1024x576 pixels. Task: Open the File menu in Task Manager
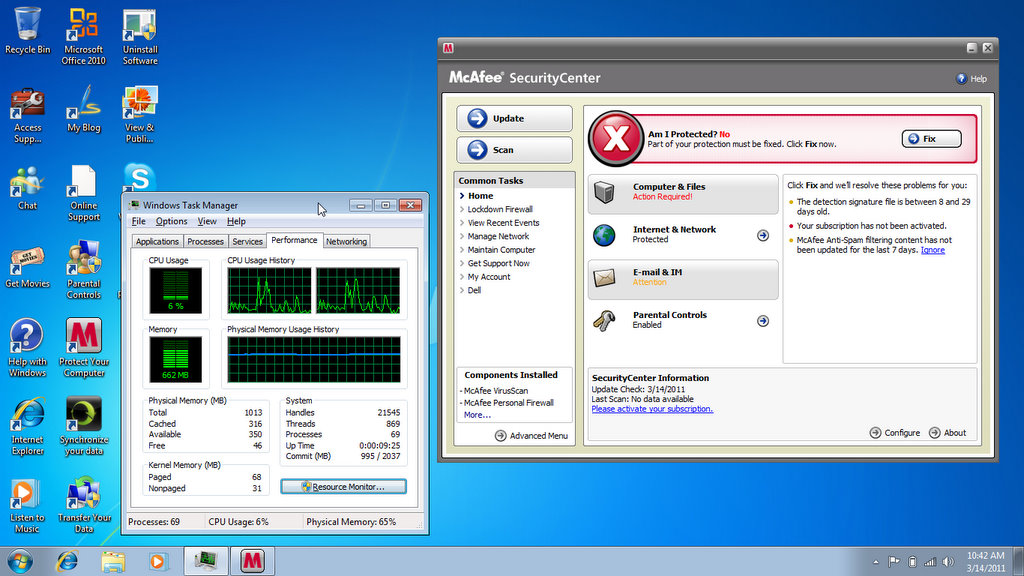click(138, 221)
